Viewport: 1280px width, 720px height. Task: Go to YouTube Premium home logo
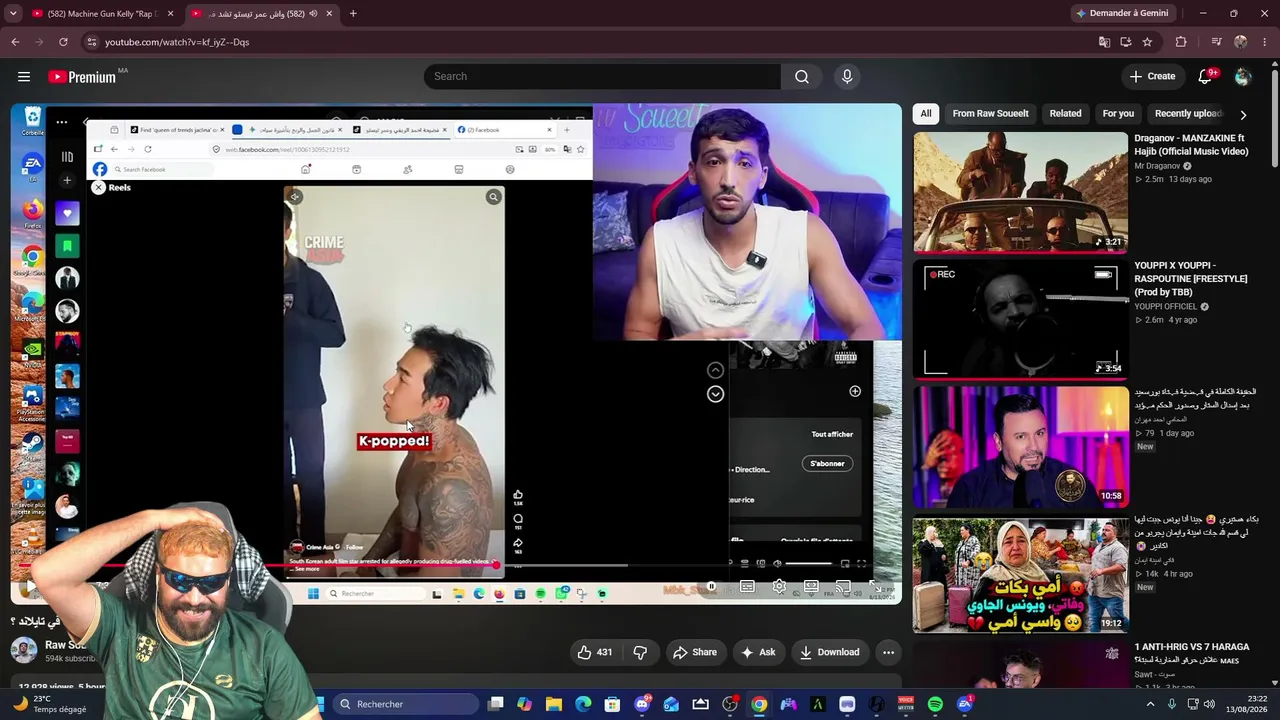(x=82, y=77)
